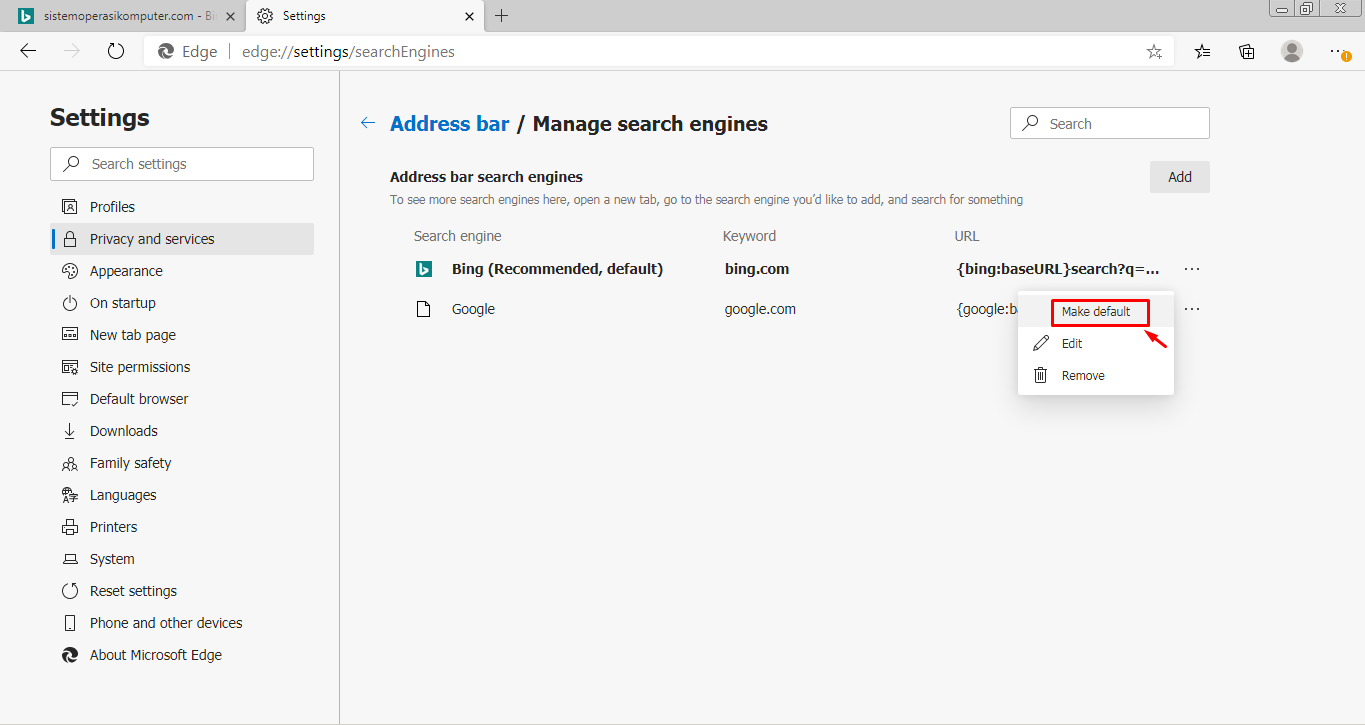The width and height of the screenshot is (1365, 725).
Task: Open Edge Settings and more menu
Action: click(1338, 51)
